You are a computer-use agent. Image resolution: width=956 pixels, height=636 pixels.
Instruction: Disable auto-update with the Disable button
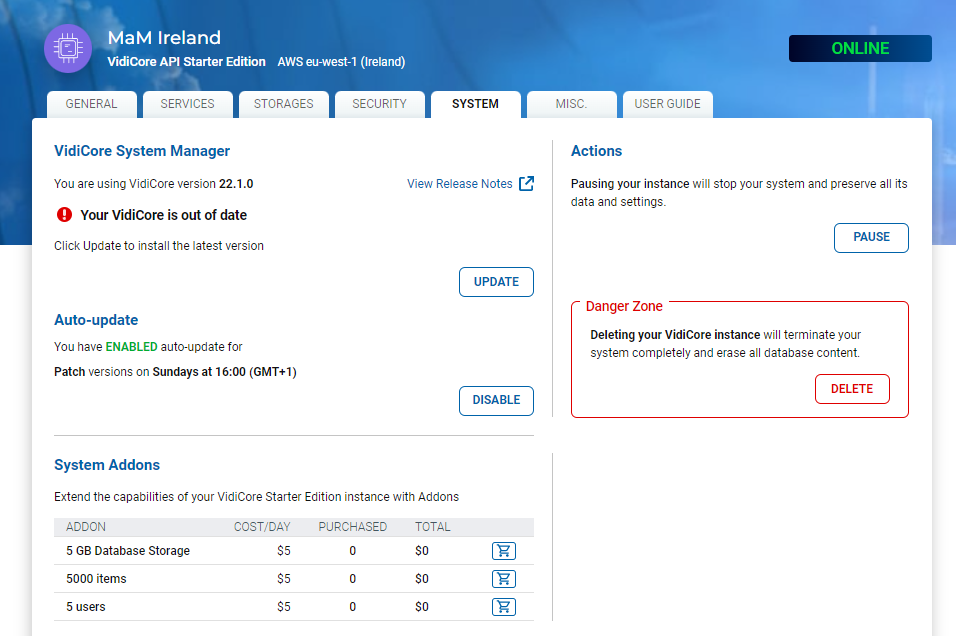[x=496, y=400]
